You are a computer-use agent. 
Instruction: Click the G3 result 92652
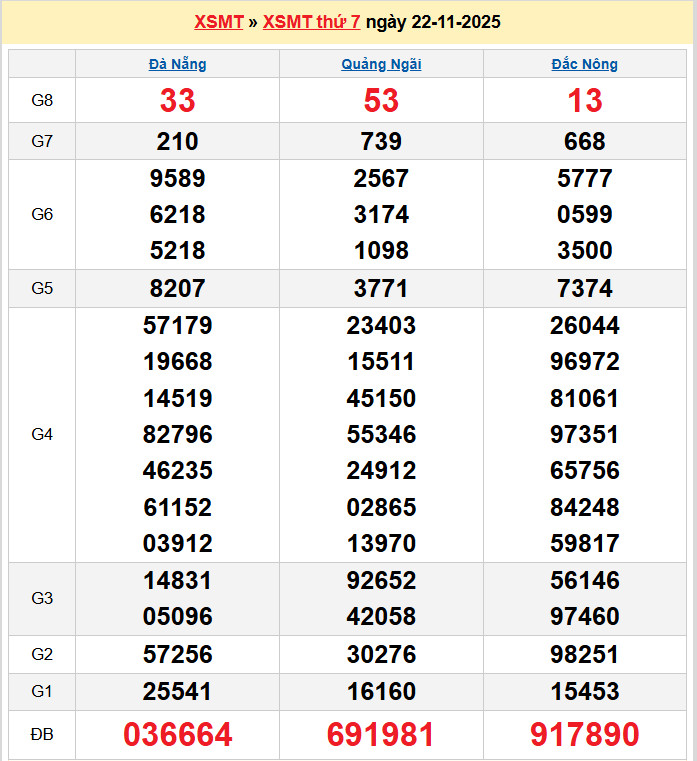coord(381,580)
